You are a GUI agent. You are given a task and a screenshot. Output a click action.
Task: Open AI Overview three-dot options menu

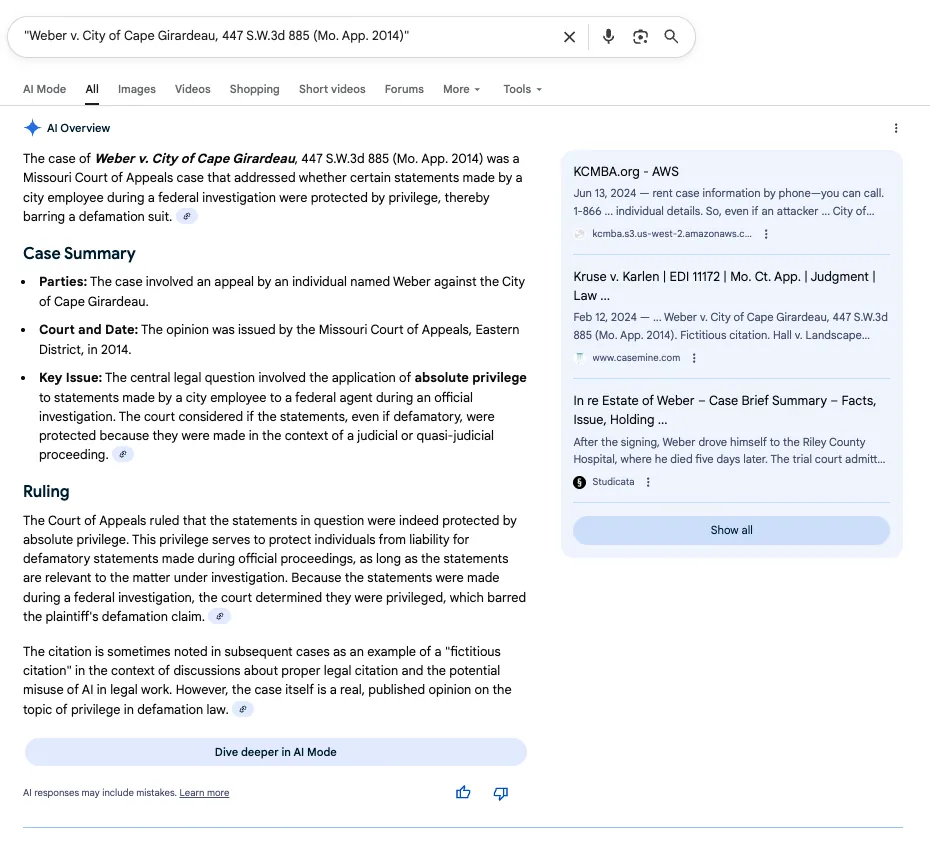895,128
